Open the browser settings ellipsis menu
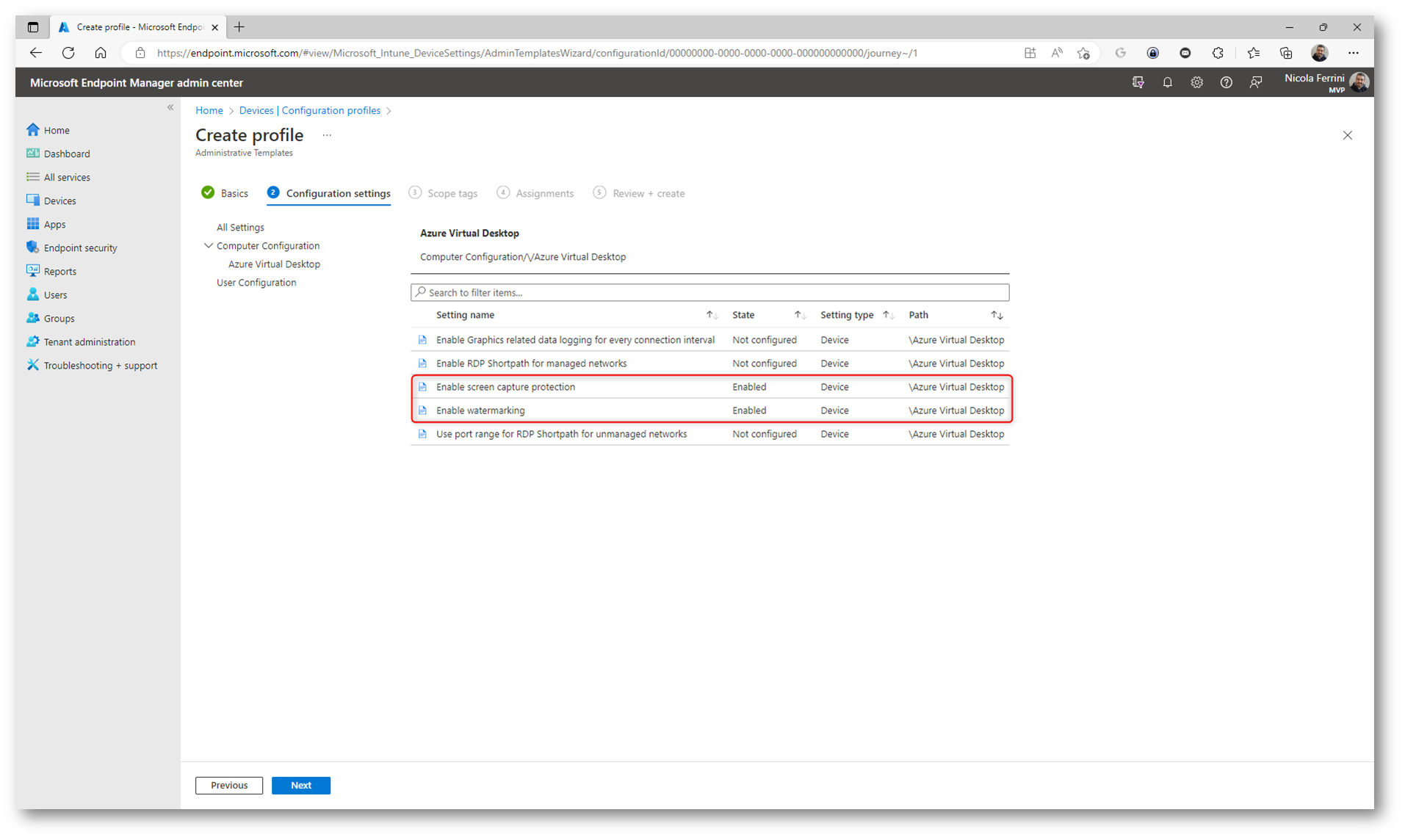This screenshot has width=1405, height=840. pos(1353,53)
